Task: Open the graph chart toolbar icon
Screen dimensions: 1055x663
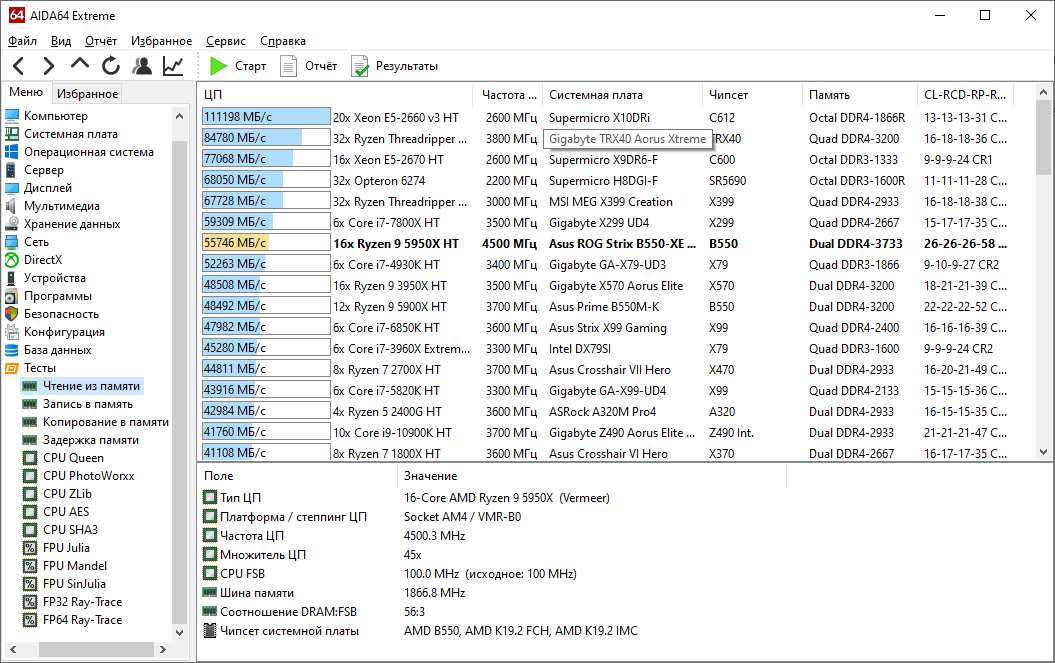Action: 173,66
